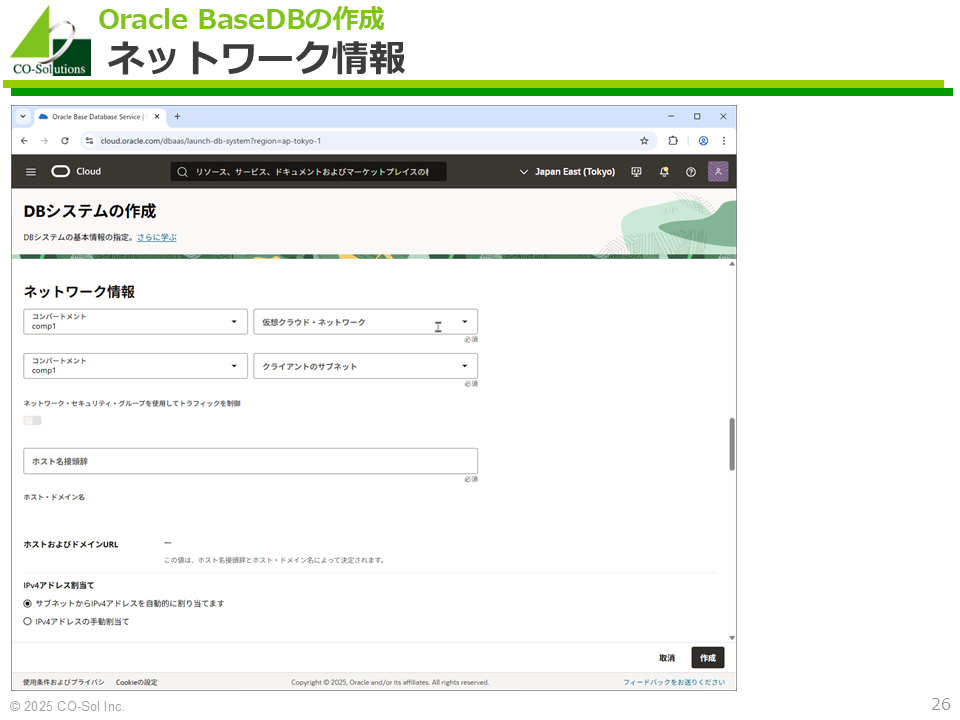Click the ネットワーク情報 section heading
The width and height of the screenshot is (960, 720).
(x=79, y=292)
